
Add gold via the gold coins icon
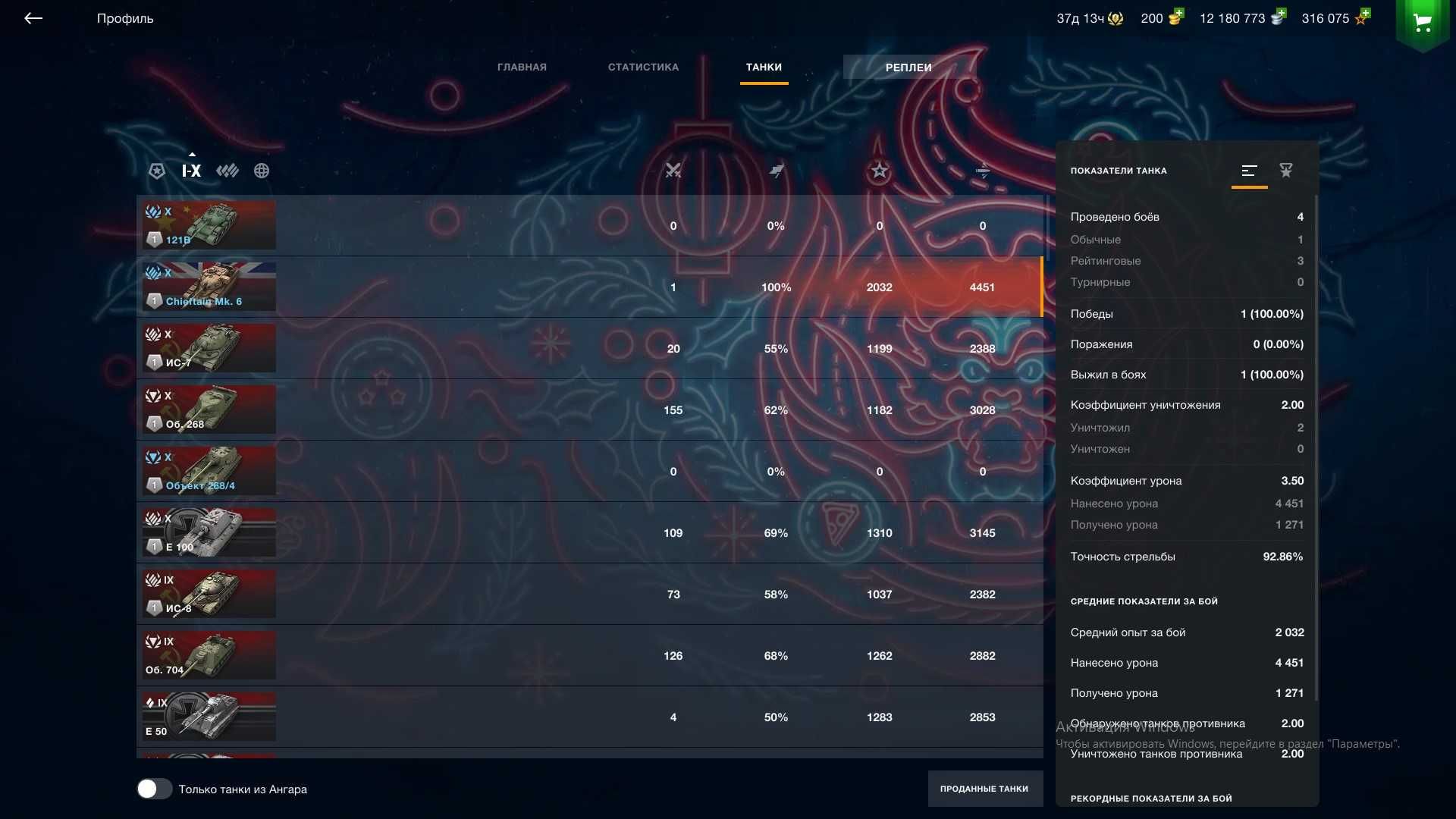(1175, 17)
